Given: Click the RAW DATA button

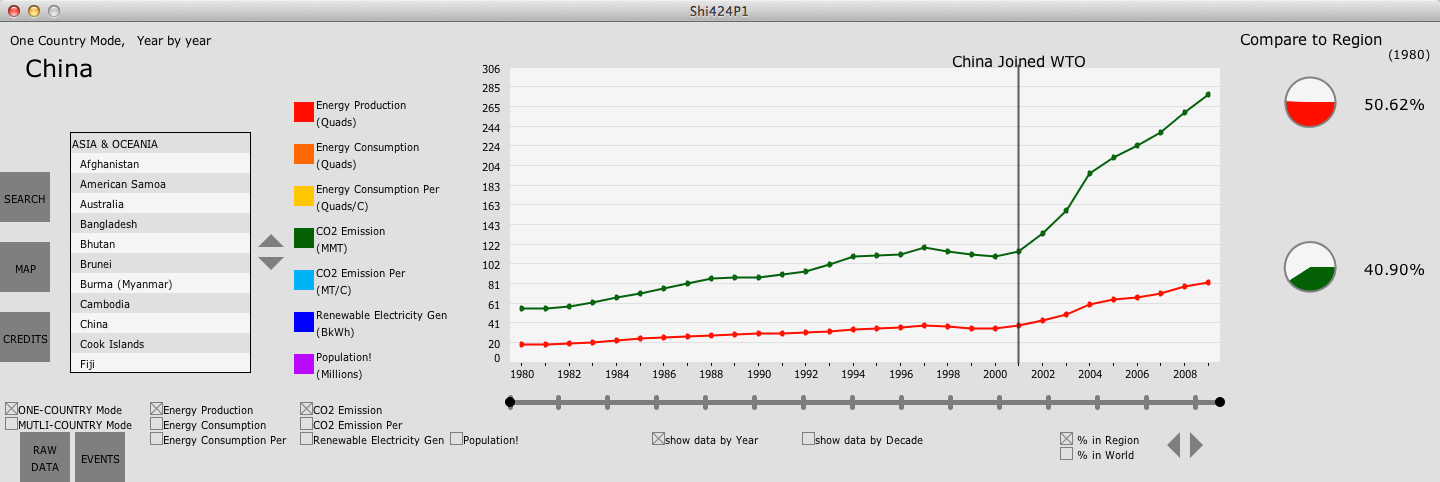Looking at the screenshot, I should [x=45, y=458].
